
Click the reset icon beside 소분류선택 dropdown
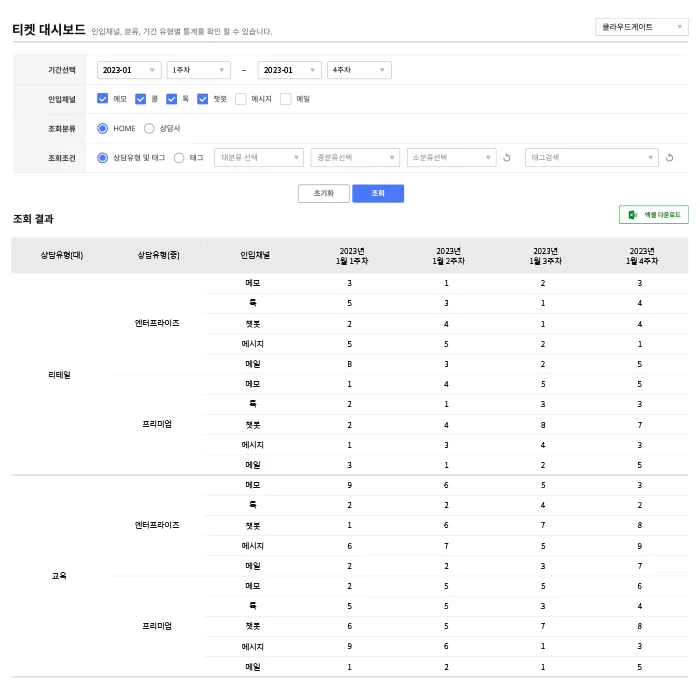click(507, 158)
